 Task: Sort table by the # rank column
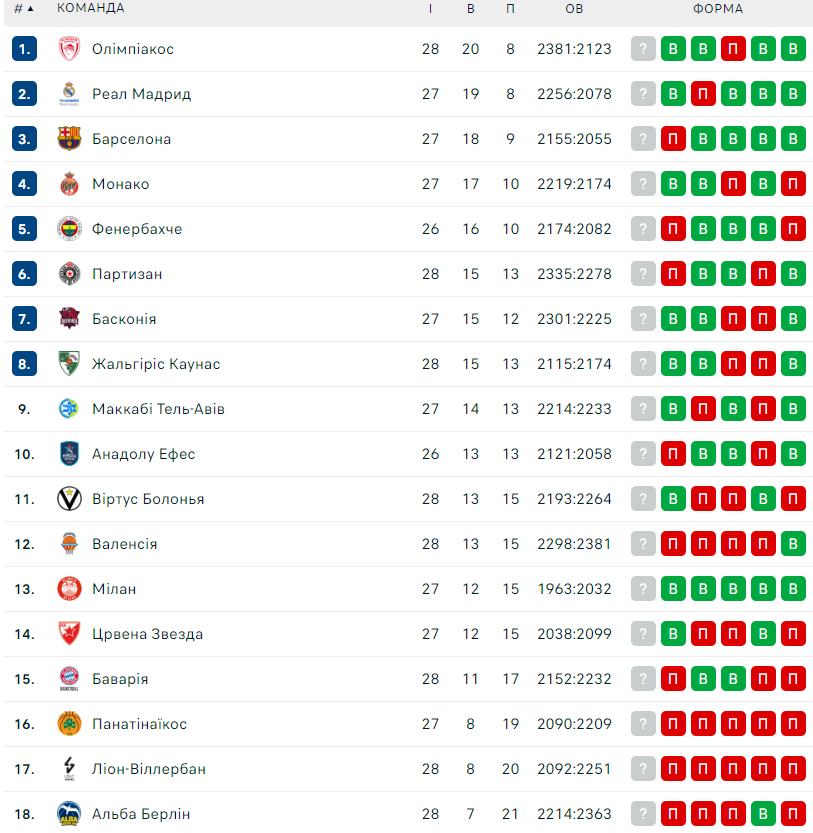24,8
